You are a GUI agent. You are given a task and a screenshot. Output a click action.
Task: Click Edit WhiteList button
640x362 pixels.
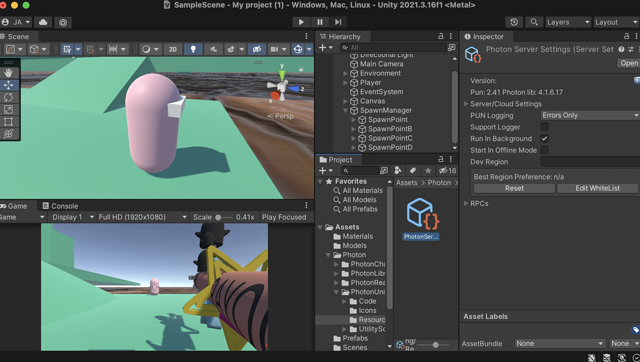pyautogui.click(x=598, y=188)
